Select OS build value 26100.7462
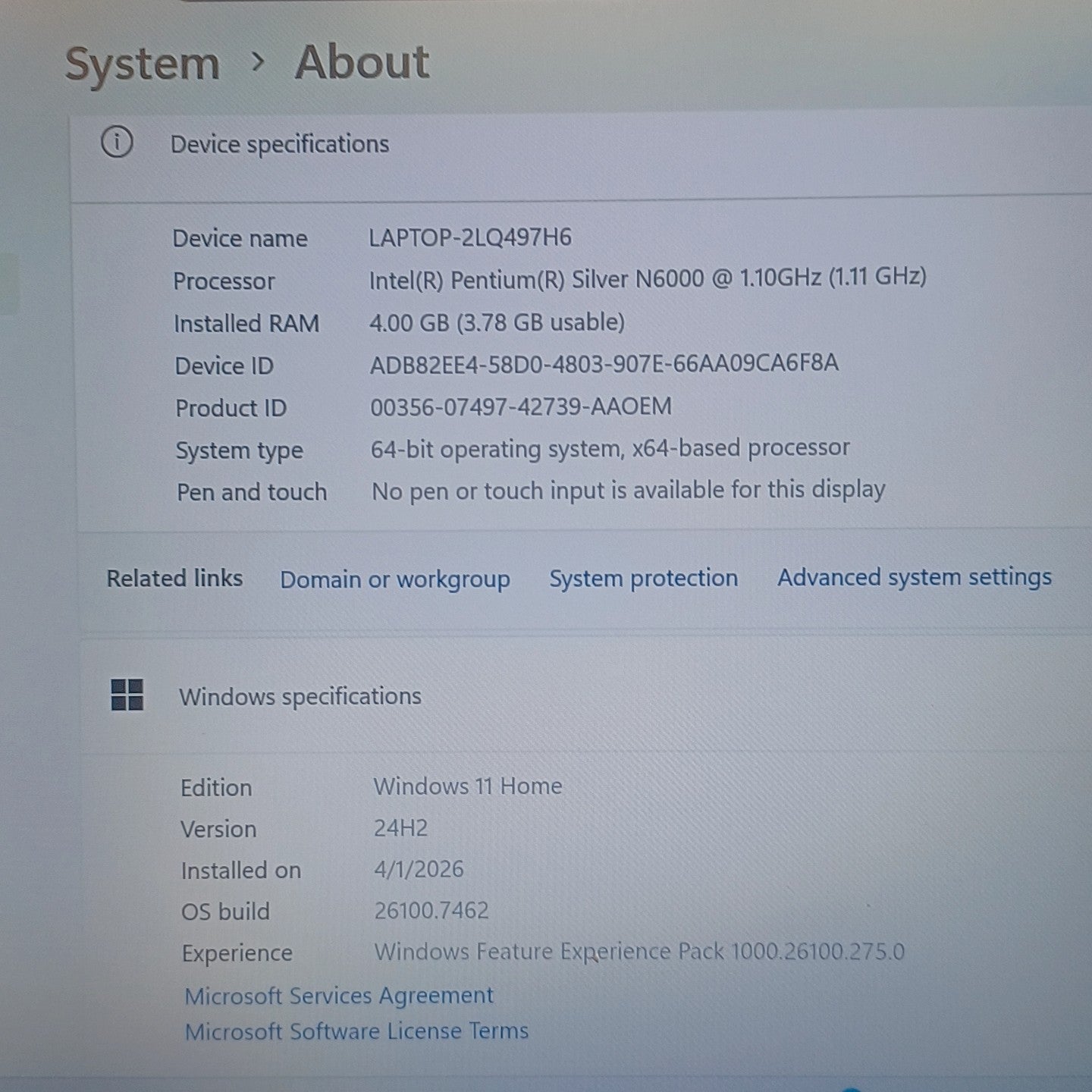 [x=431, y=910]
